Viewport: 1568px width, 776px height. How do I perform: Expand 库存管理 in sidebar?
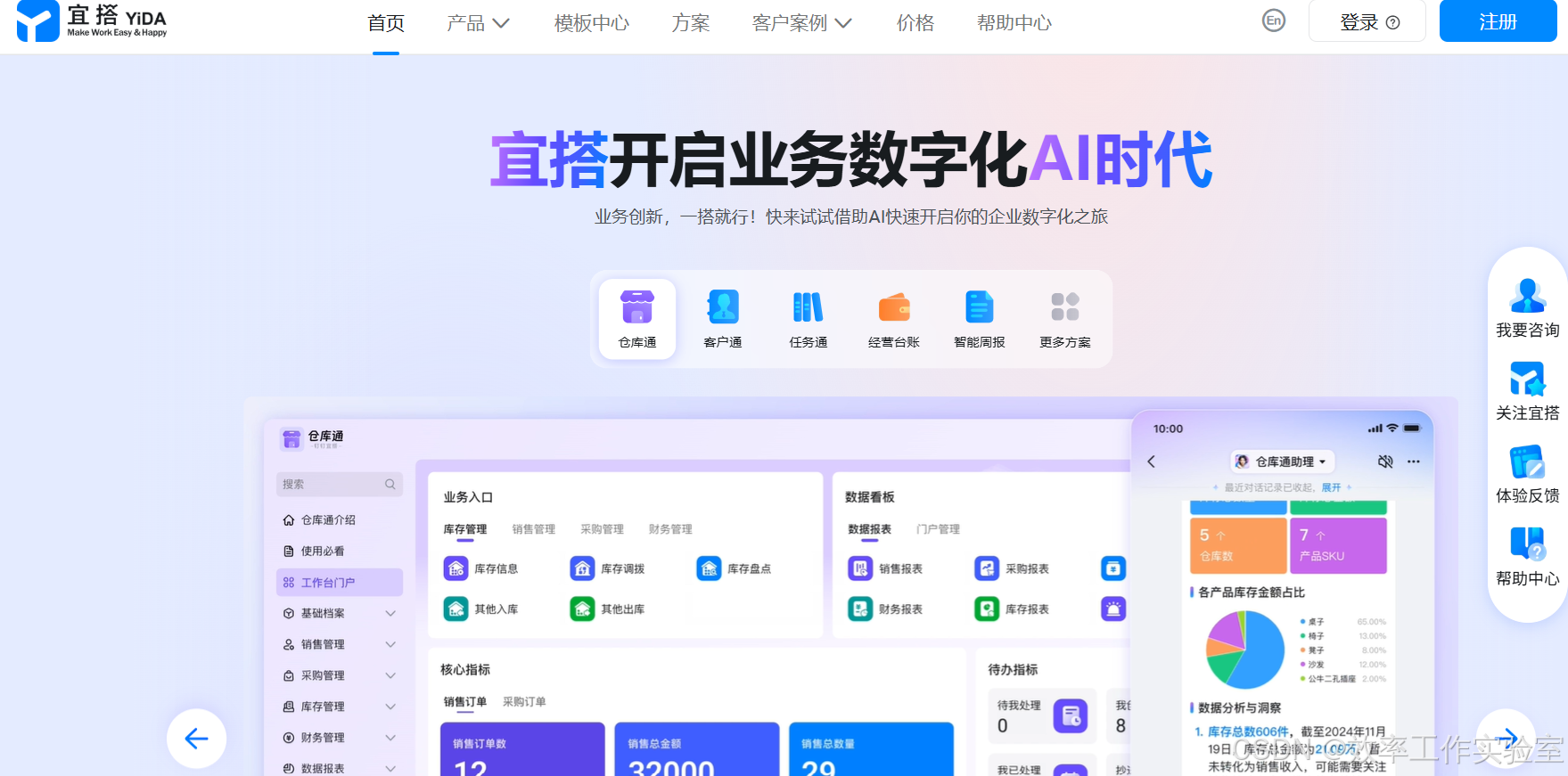coord(390,707)
